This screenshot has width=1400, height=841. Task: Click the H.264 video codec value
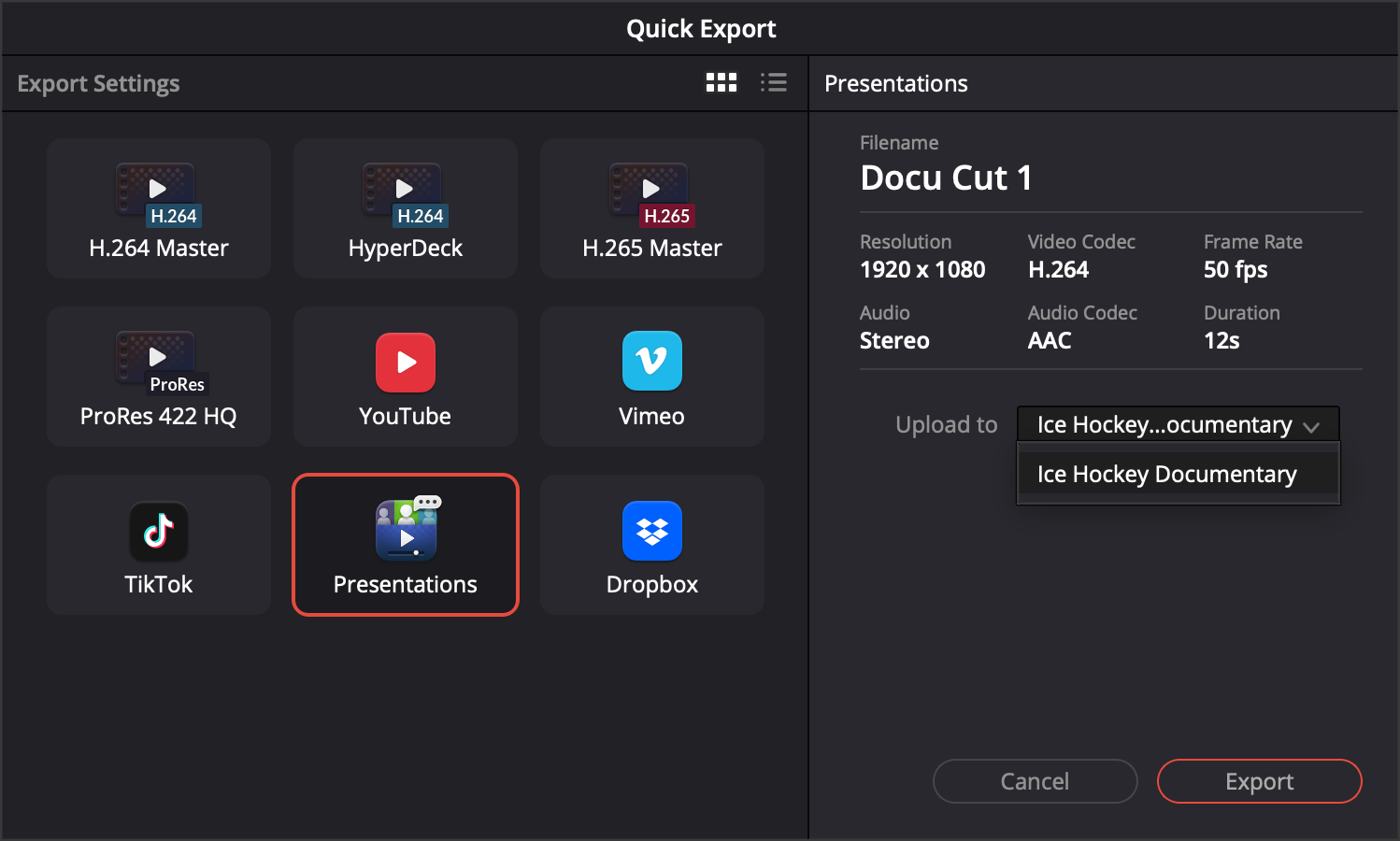[x=1058, y=270]
